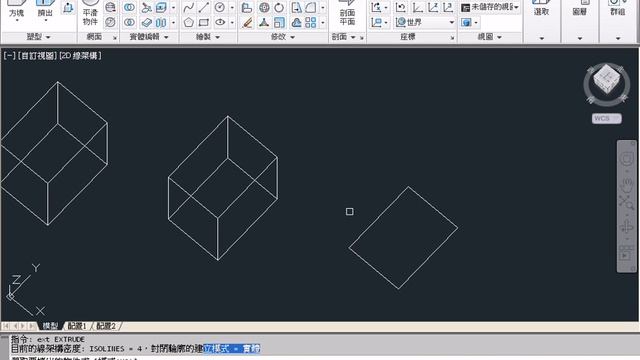Select the mesh cylinder icon in 網面 panel
Screen dimensions: 640x360
(x=110, y=7)
